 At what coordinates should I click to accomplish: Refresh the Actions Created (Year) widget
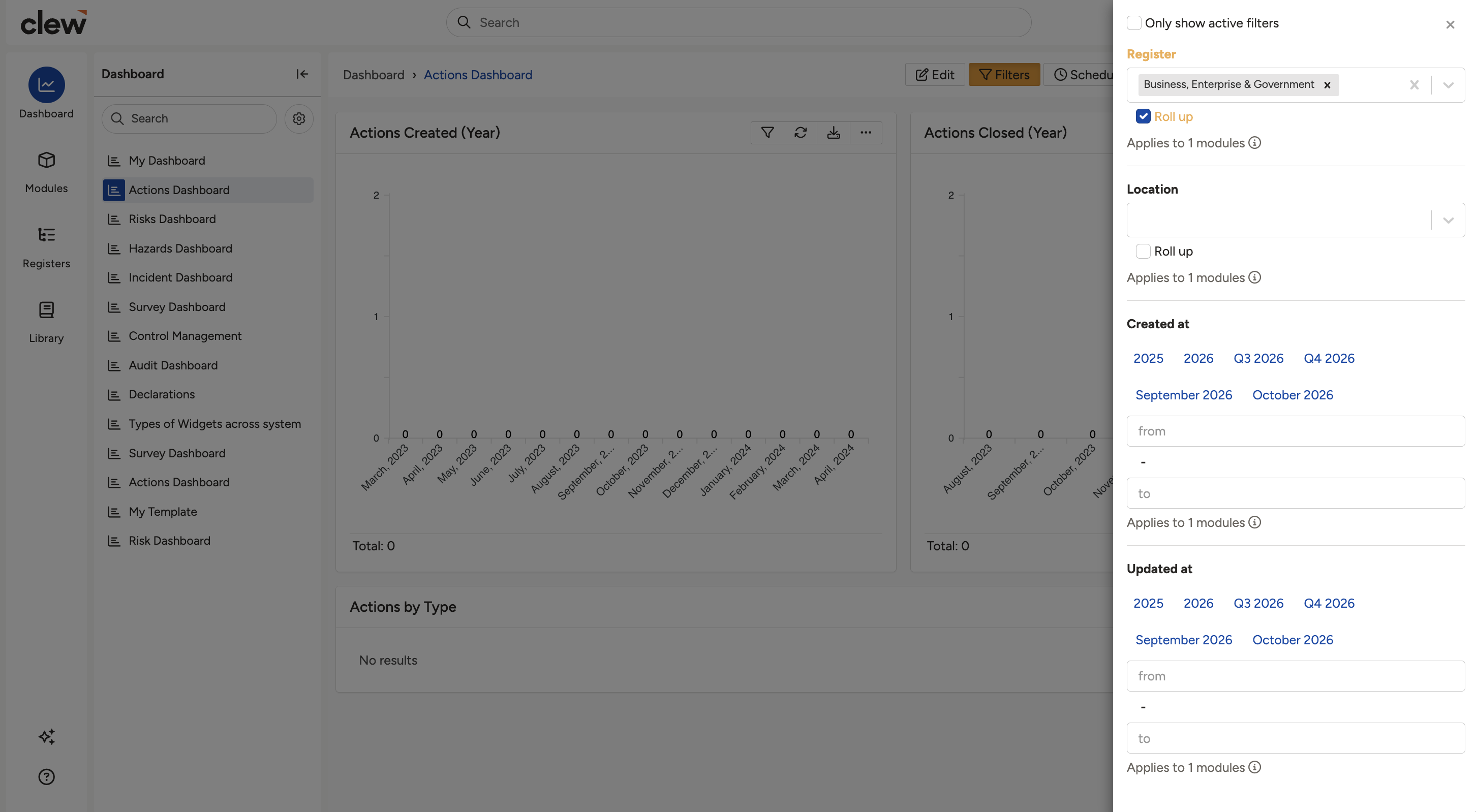(x=800, y=132)
